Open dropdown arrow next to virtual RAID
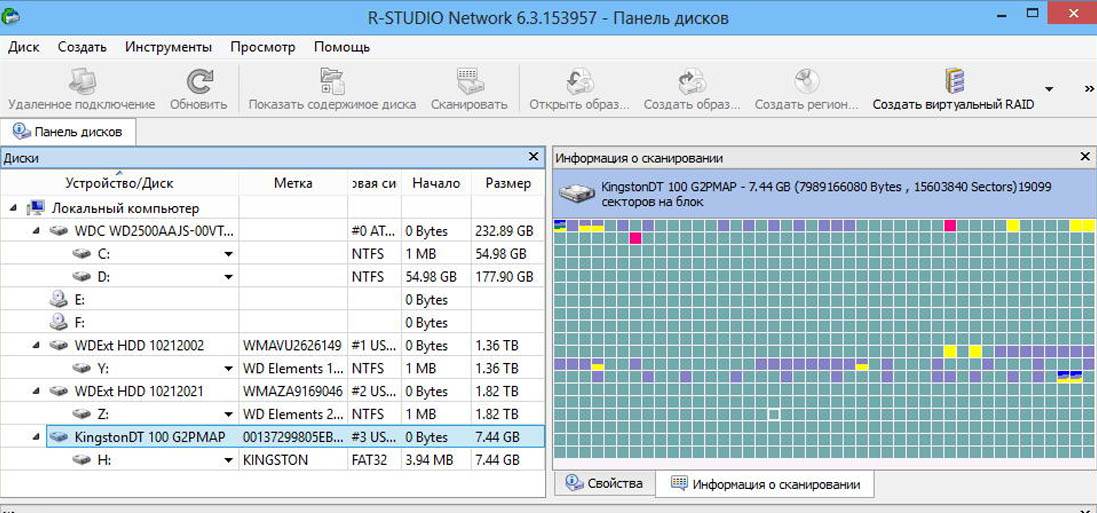1097x513 pixels. [x=1049, y=88]
